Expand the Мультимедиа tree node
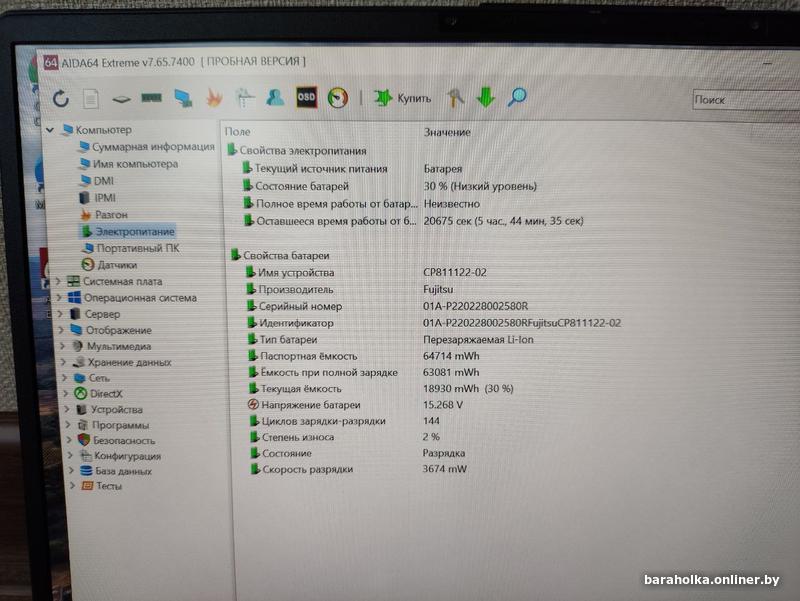This screenshot has height=601, width=800. point(63,346)
